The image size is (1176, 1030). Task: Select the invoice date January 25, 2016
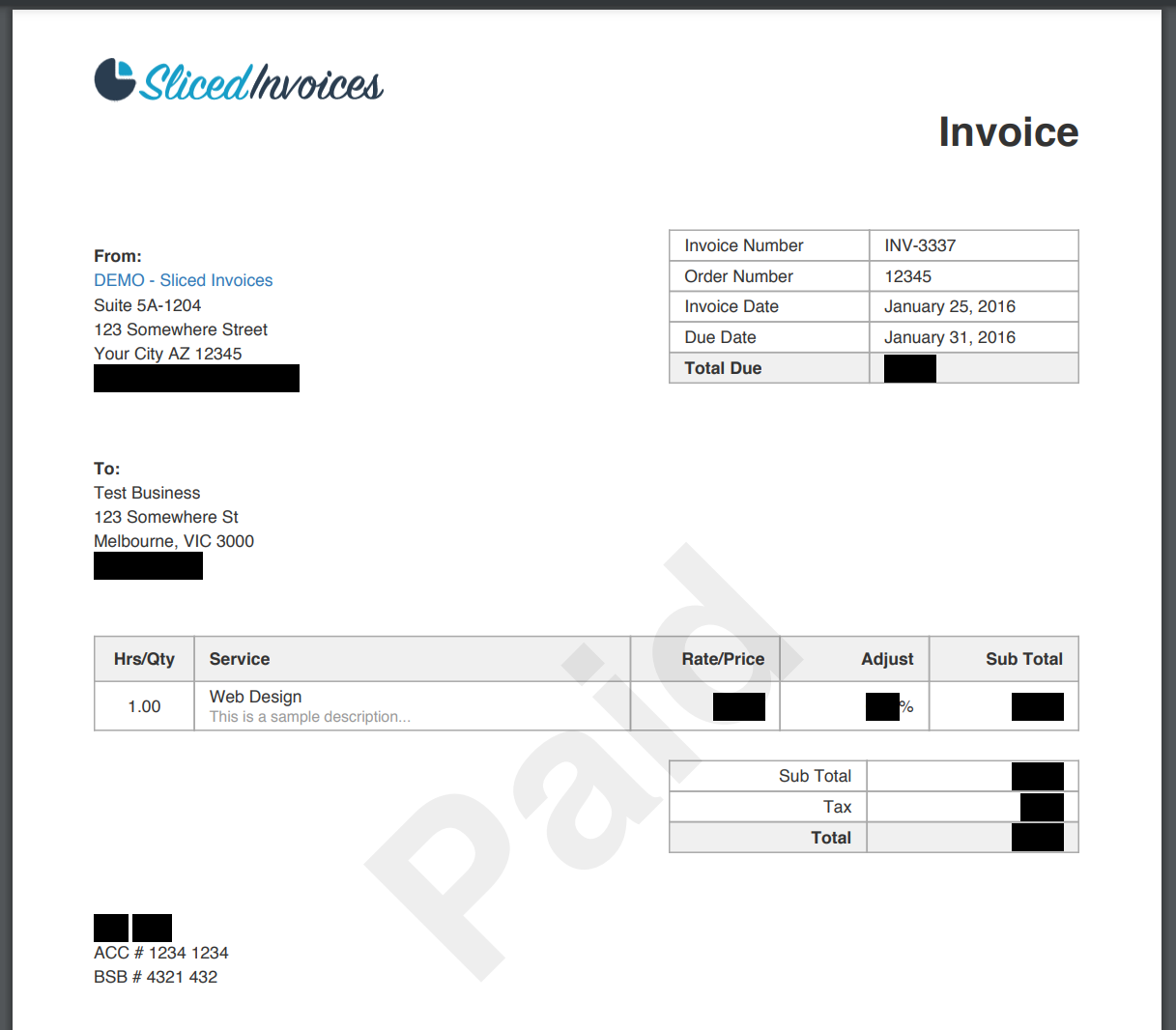(x=950, y=306)
